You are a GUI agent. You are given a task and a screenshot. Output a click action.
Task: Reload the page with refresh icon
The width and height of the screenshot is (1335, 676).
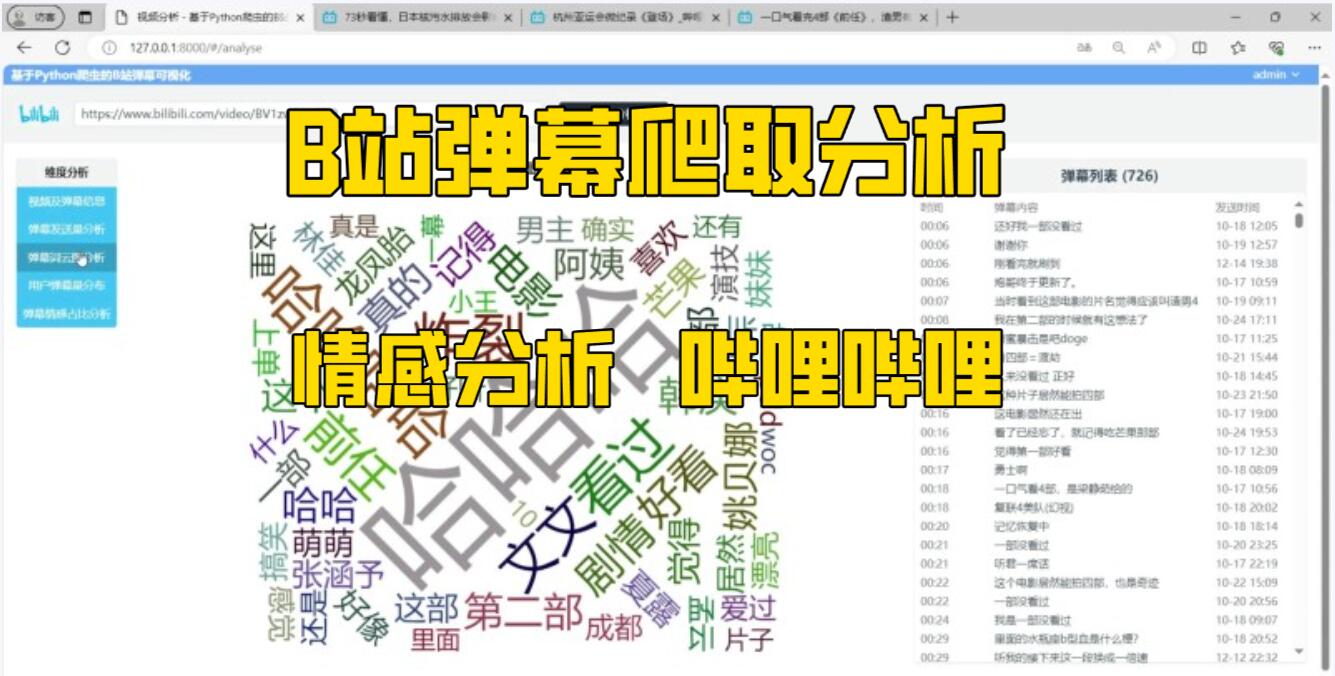[x=62, y=47]
